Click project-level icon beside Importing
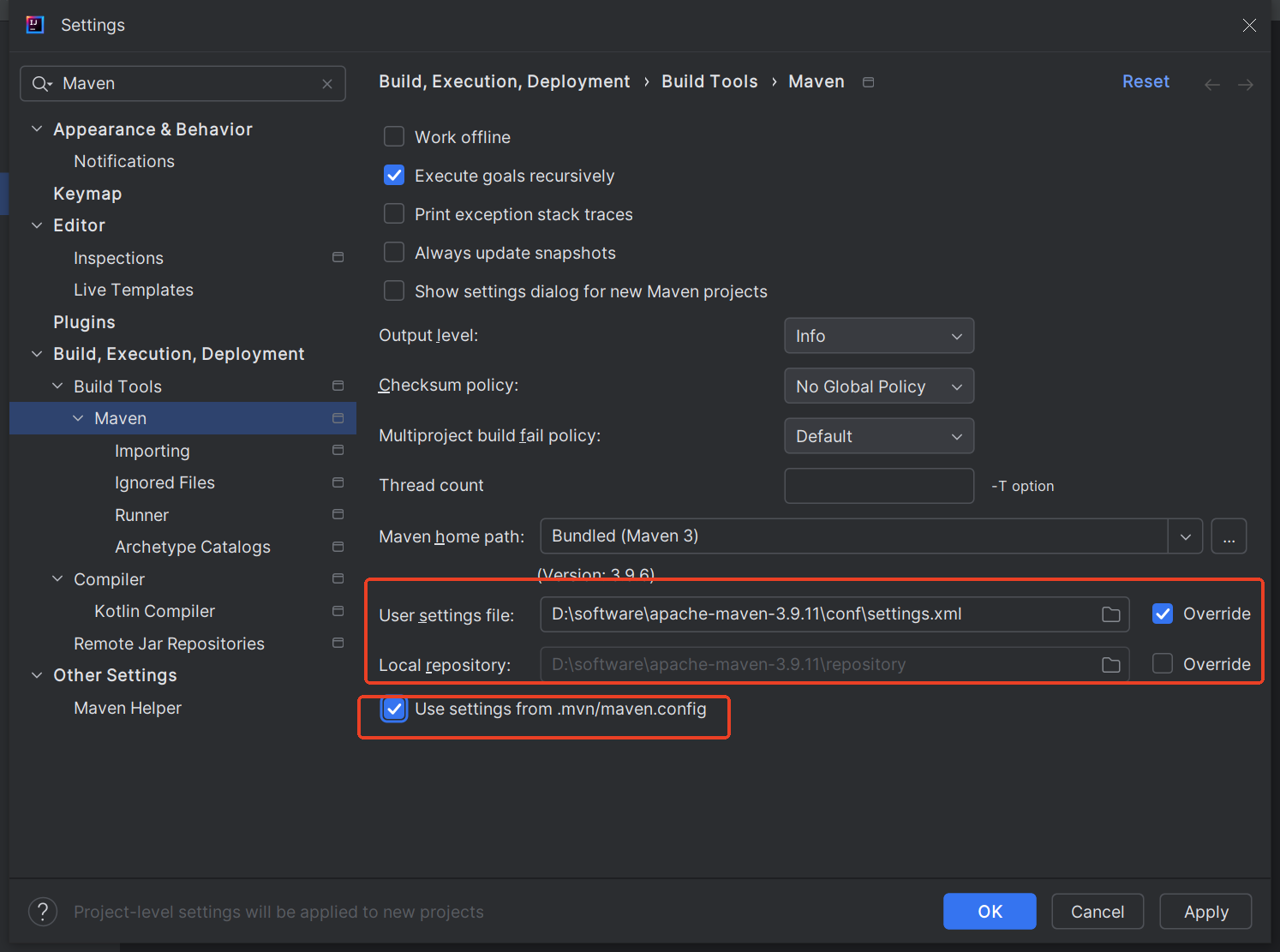 click(338, 450)
